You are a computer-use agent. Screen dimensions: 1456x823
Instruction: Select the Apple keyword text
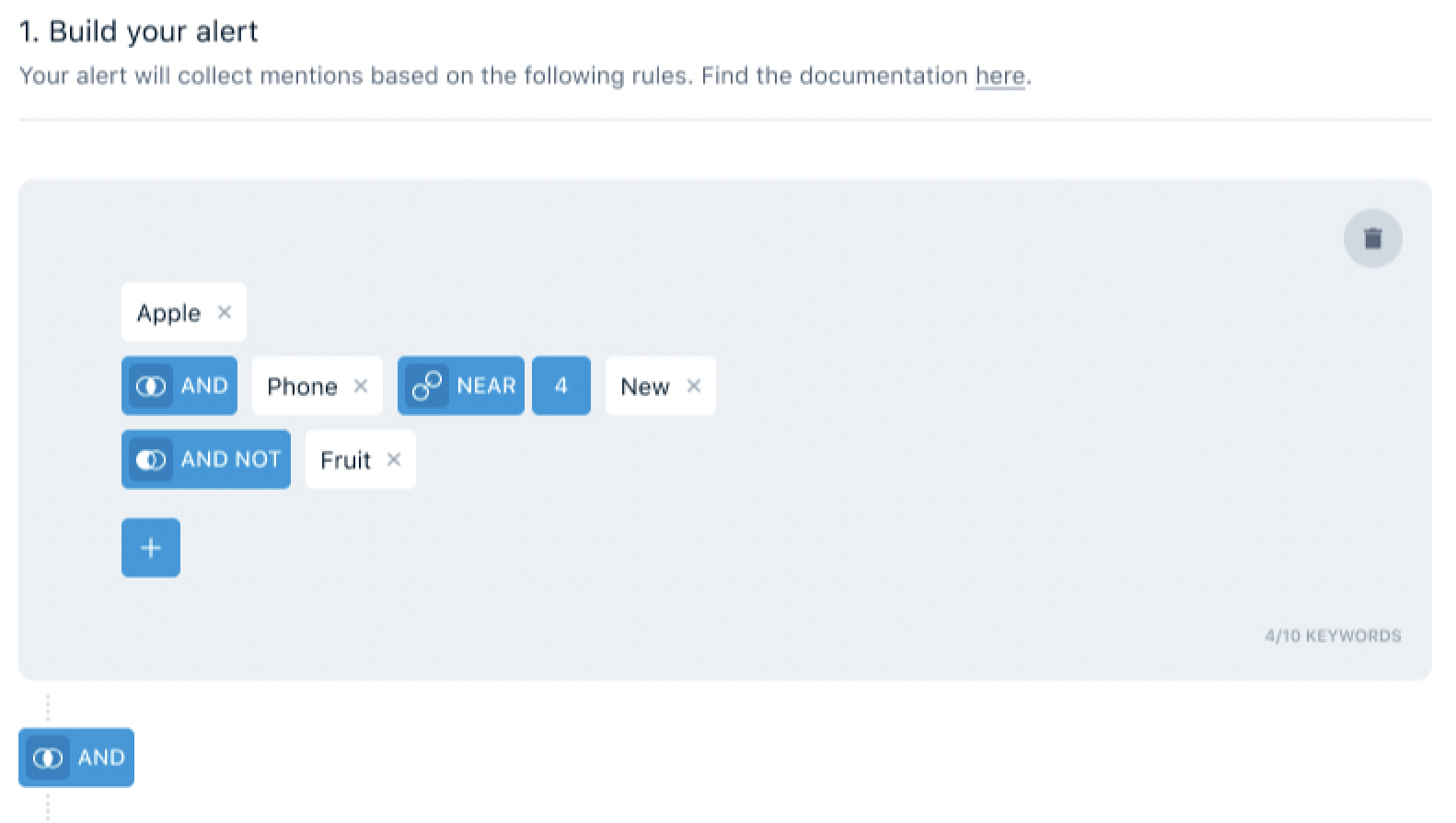point(168,313)
